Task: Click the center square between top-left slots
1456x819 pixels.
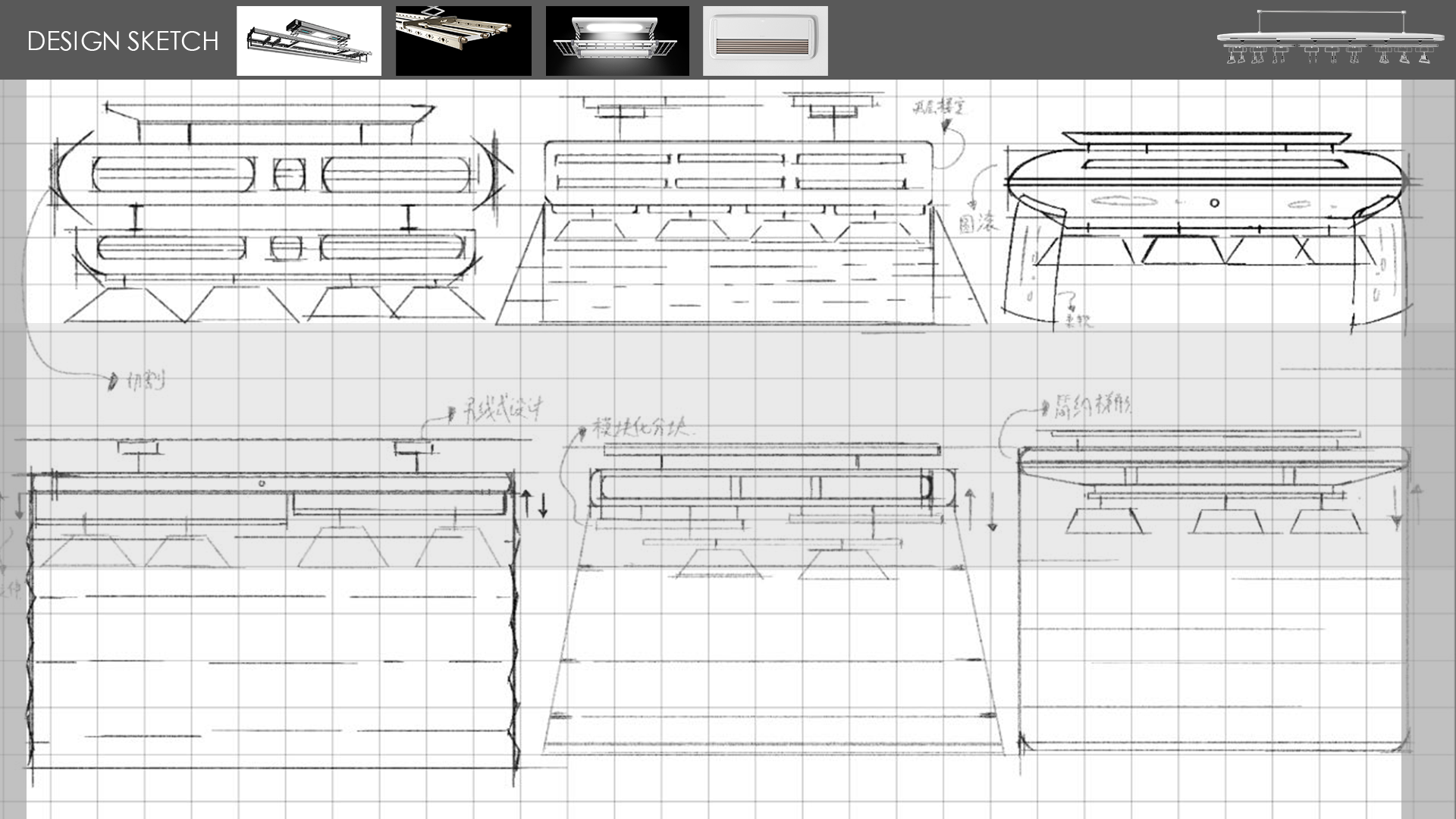Action: point(288,174)
